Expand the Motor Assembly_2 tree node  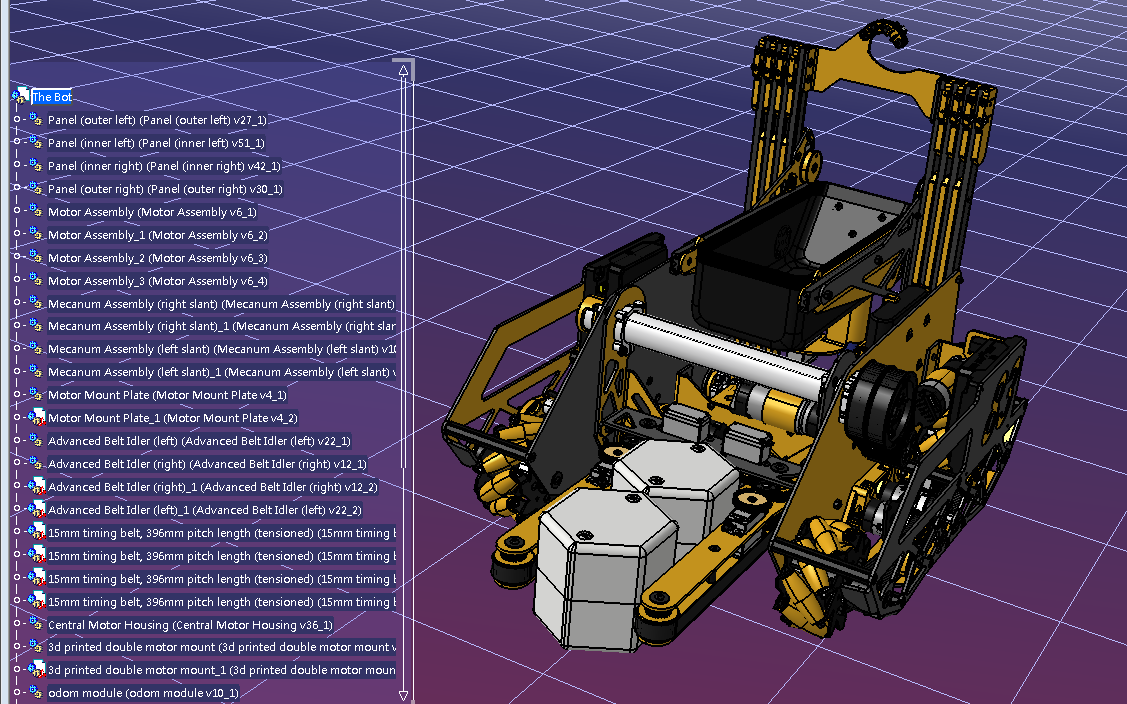[17, 257]
